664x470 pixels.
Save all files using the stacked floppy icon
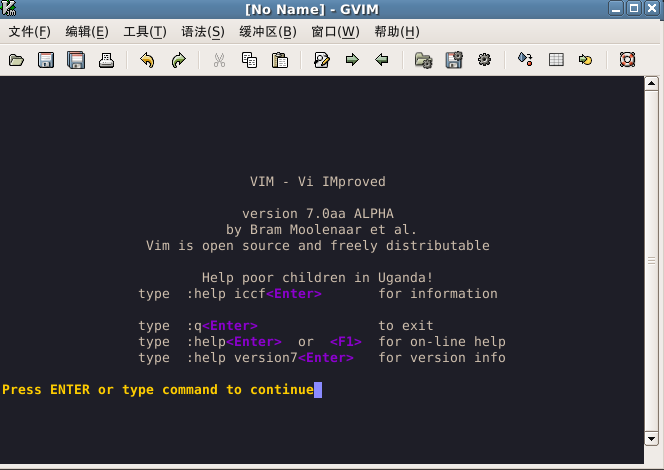[x=76, y=60]
